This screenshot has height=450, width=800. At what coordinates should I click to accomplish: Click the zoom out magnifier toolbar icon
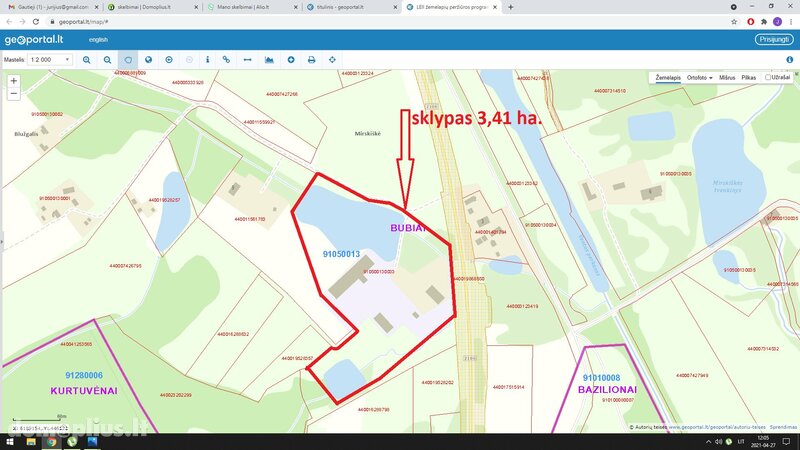point(107,60)
